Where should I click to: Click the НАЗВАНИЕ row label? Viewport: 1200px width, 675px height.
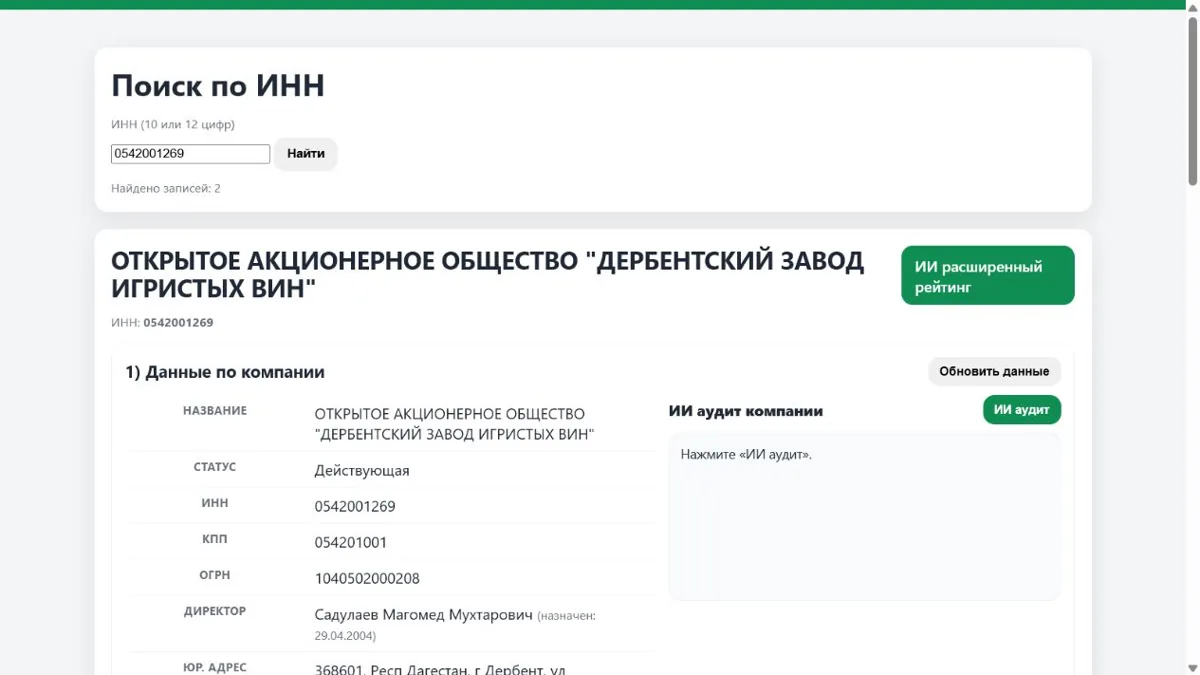(215, 411)
